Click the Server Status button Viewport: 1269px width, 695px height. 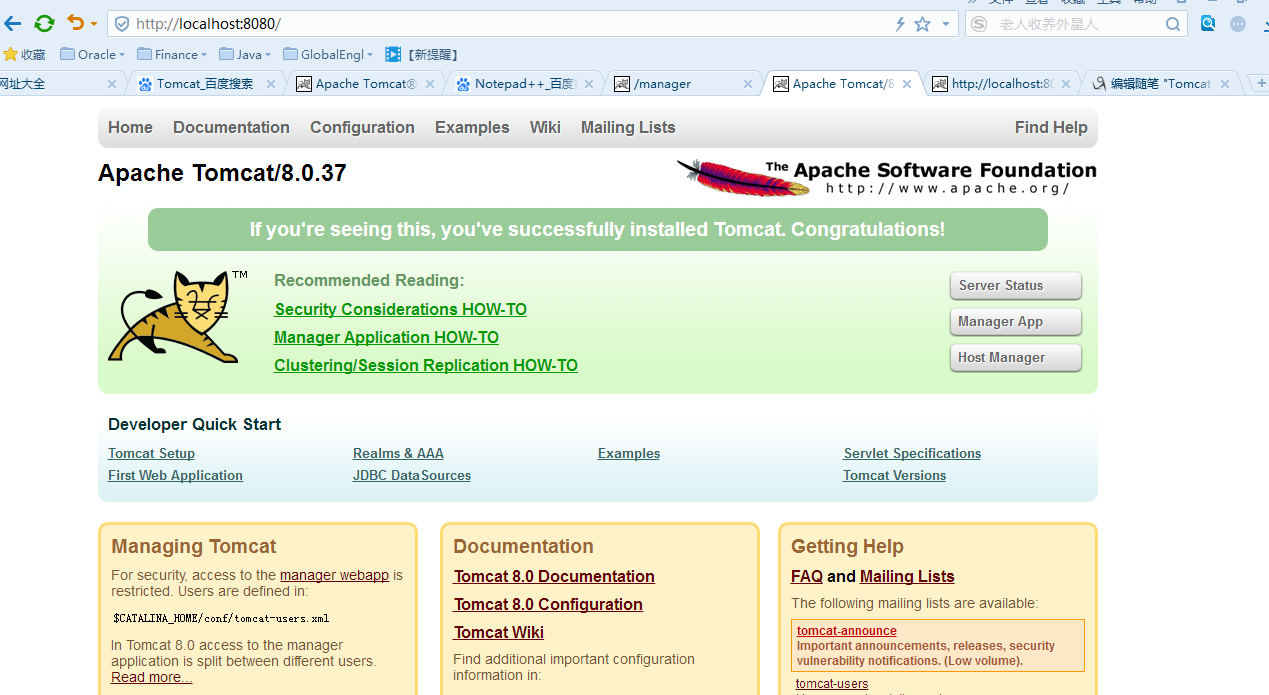(1015, 285)
